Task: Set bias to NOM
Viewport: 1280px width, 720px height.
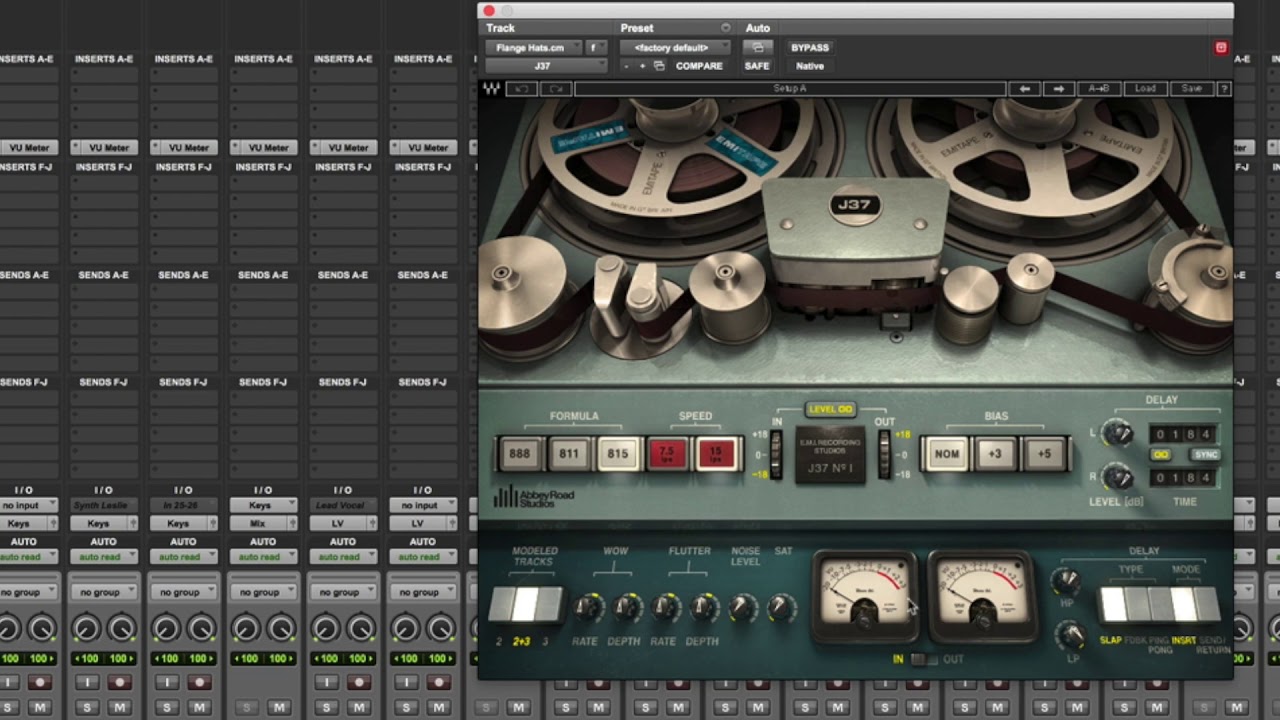Action: point(946,454)
